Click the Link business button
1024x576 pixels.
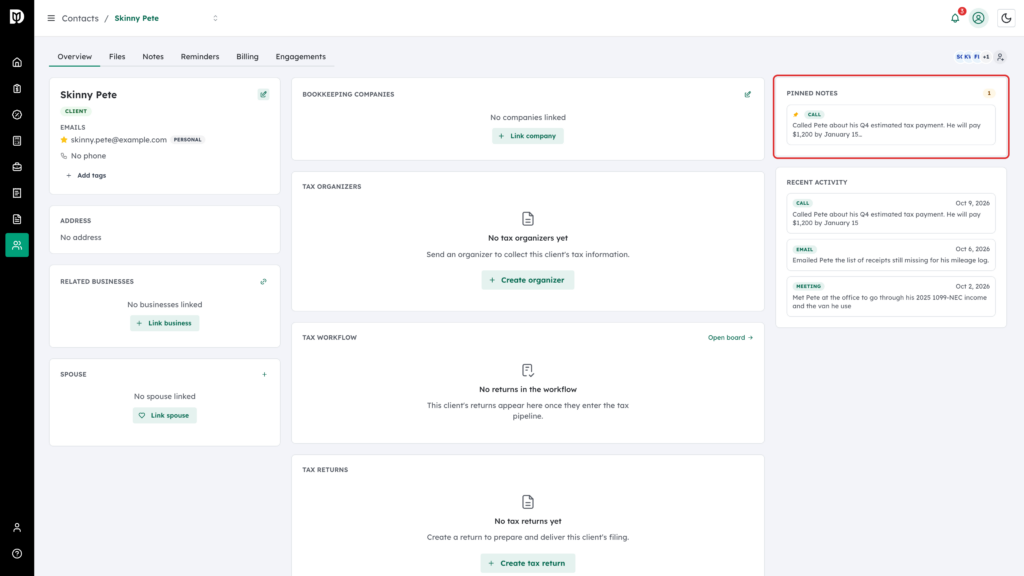click(165, 323)
